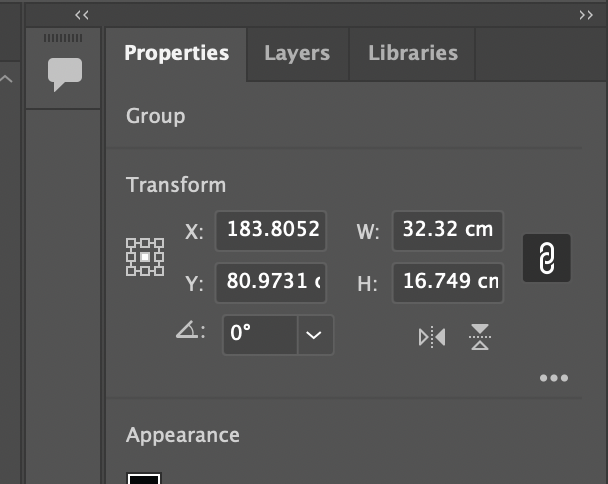
Task: Select the H height field
Action: pos(447,283)
